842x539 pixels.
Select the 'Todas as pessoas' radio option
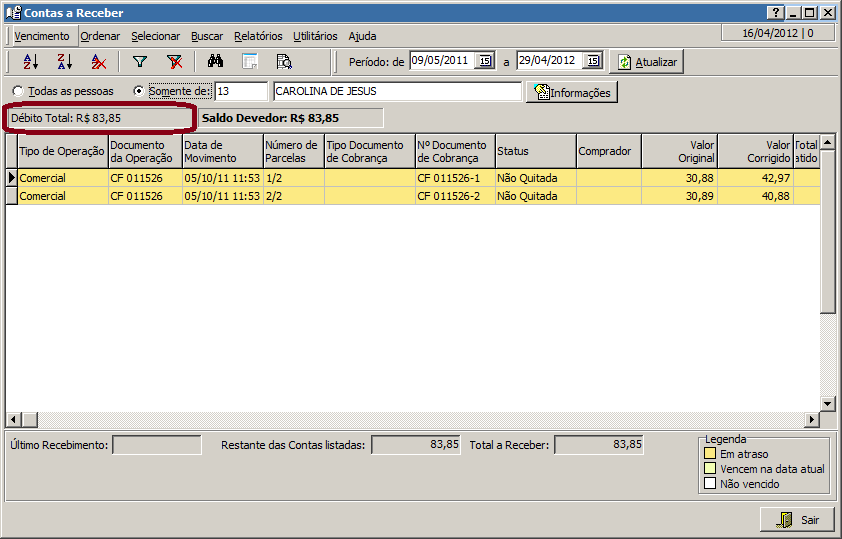pyautogui.click(x=18, y=92)
